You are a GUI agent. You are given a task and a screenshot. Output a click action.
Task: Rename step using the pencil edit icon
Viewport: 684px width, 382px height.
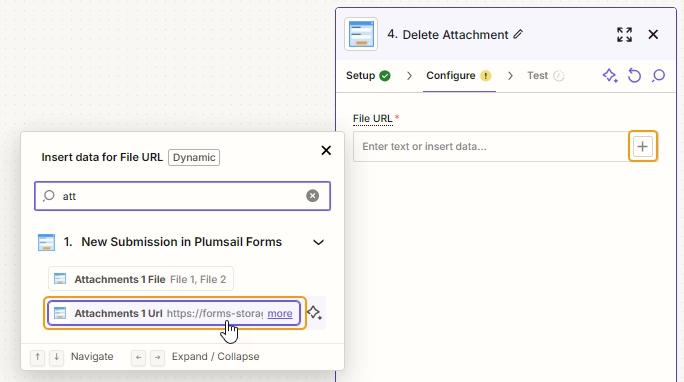tap(518, 34)
